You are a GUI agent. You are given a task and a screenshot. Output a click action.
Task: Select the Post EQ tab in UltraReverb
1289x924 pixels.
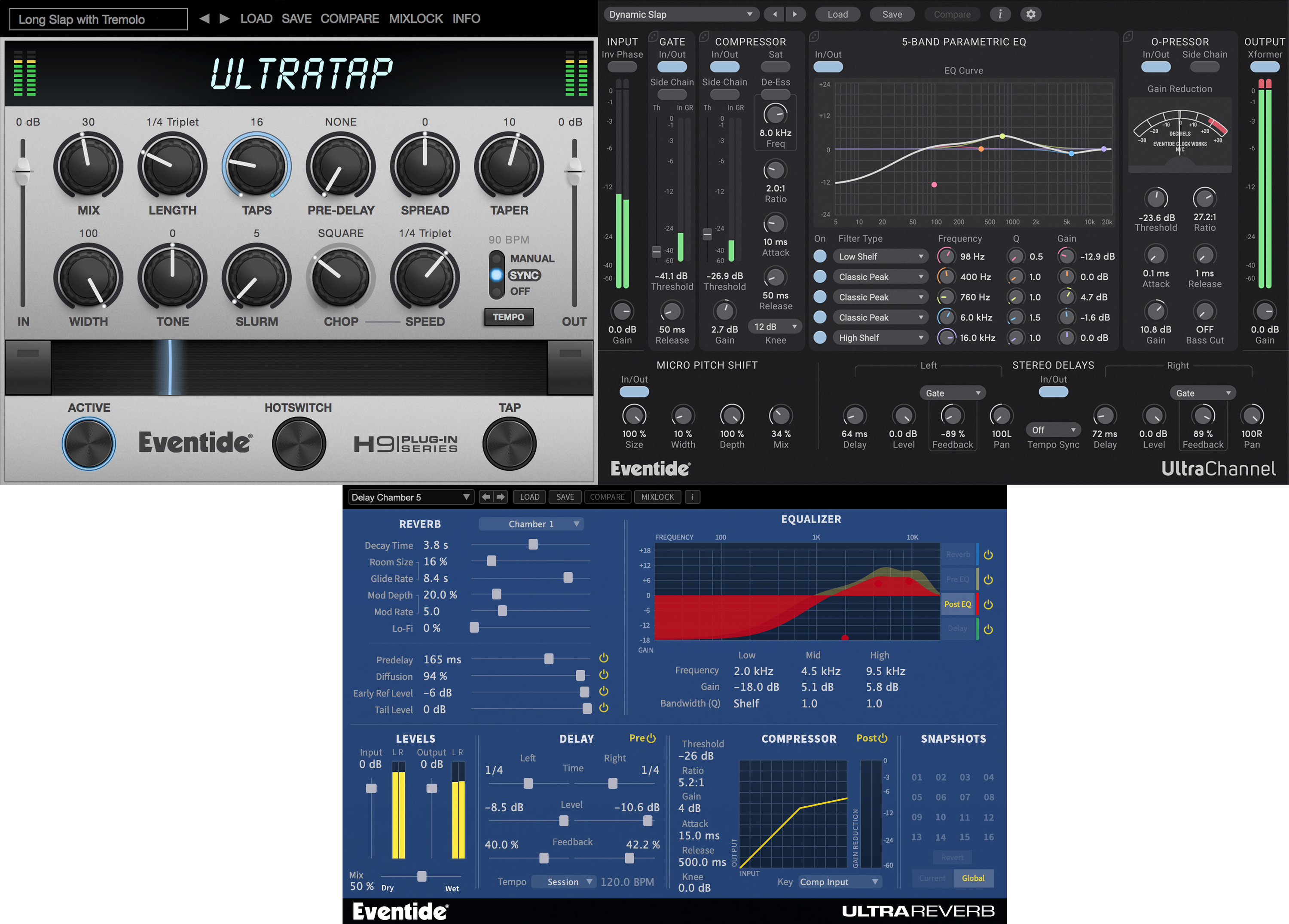click(958, 604)
